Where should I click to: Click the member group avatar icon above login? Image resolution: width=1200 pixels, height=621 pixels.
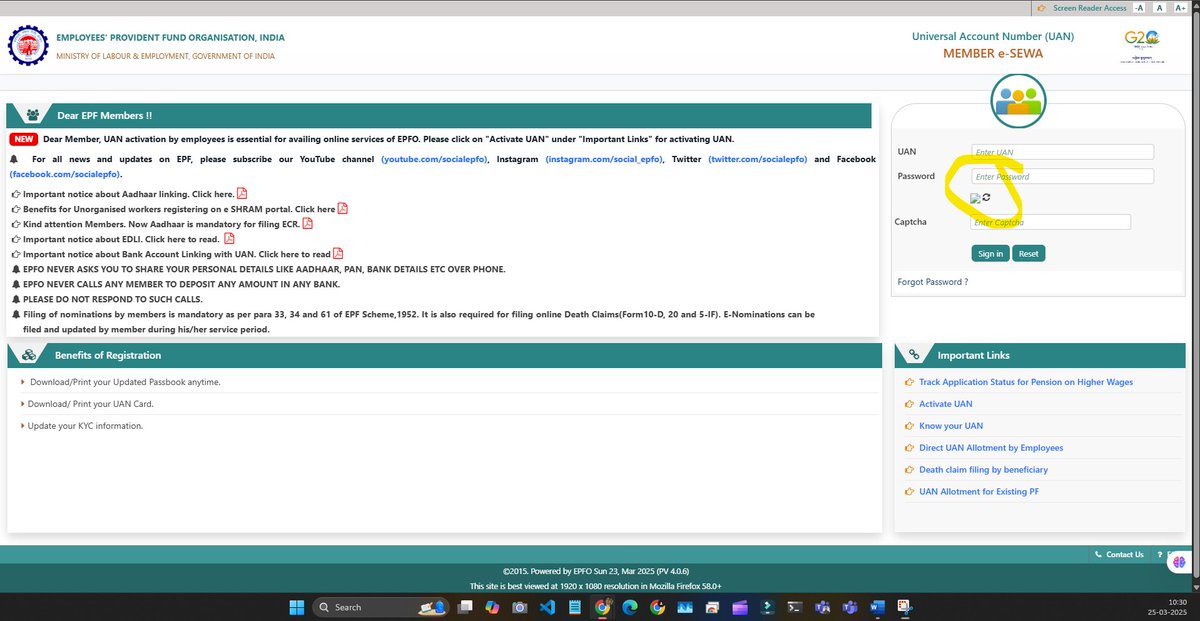point(1017,100)
